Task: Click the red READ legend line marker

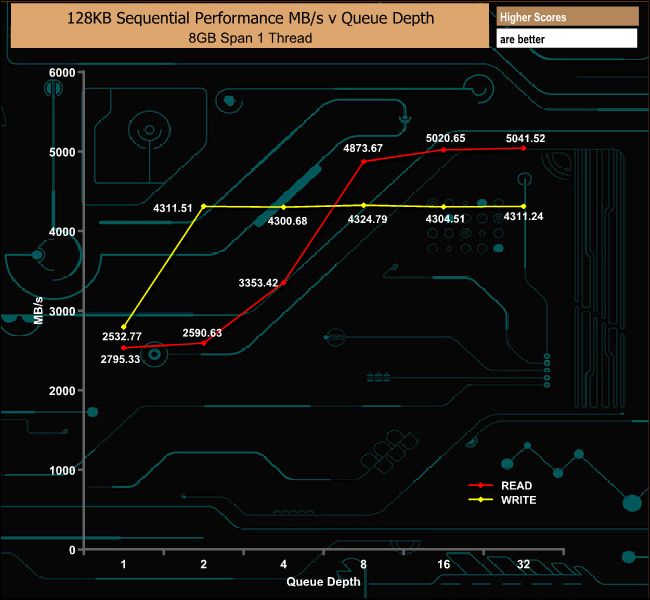Action: tap(481, 485)
